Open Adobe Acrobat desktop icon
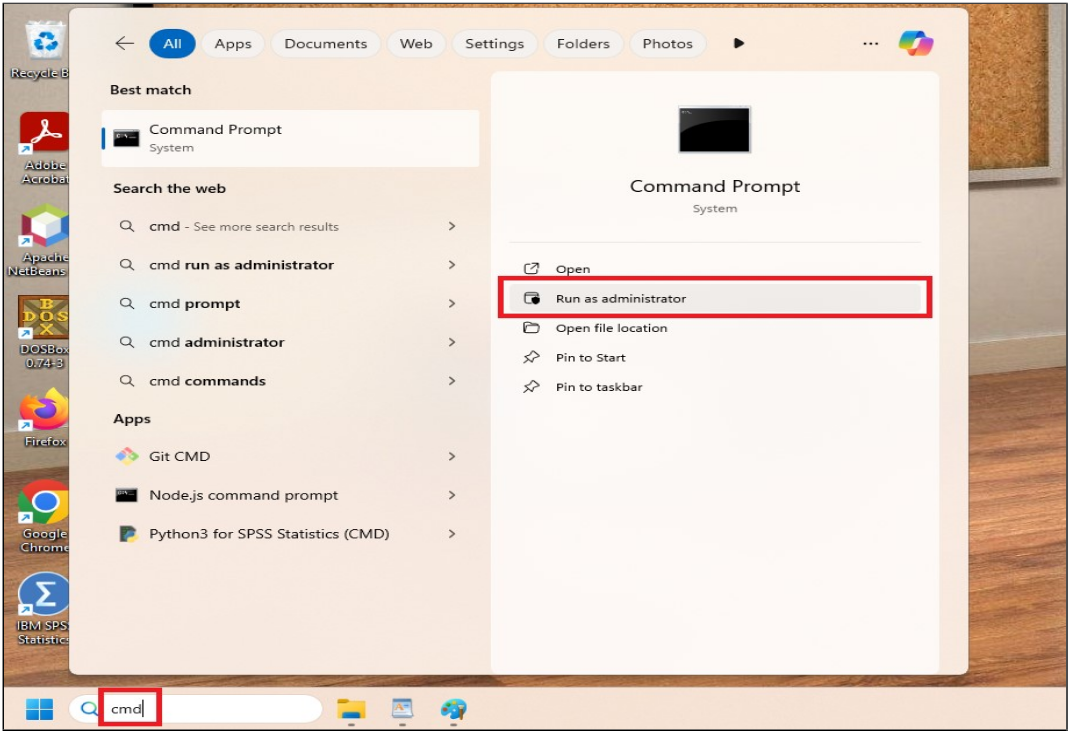 tap(44, 135)
